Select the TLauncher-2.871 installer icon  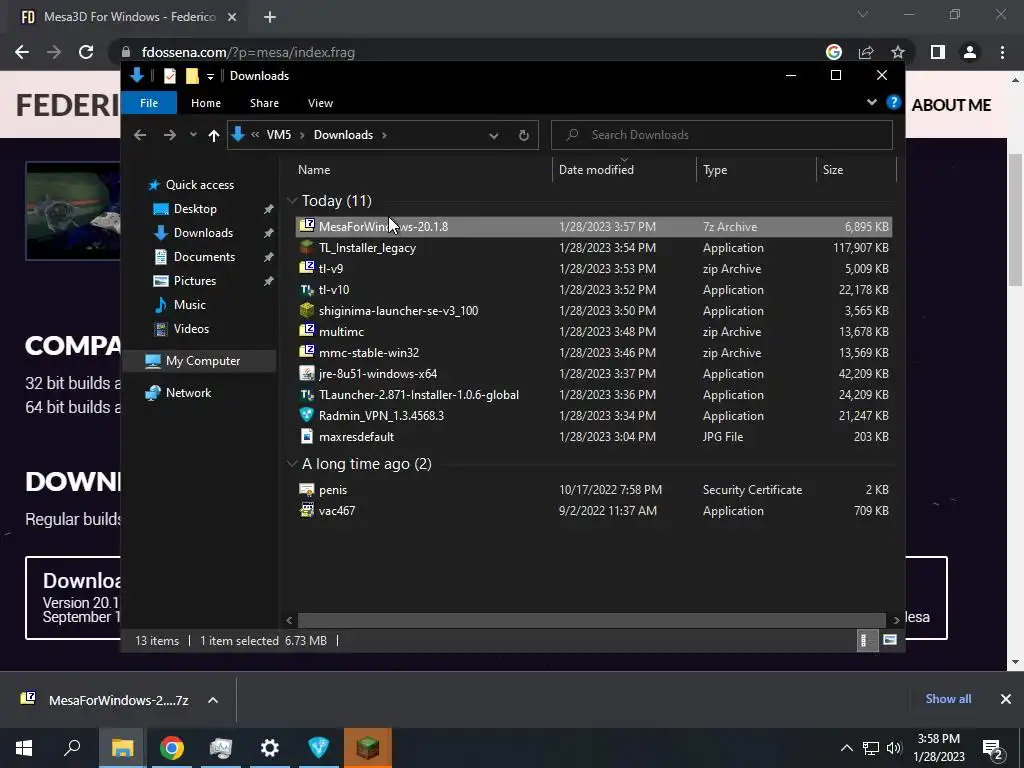(307, 394)
